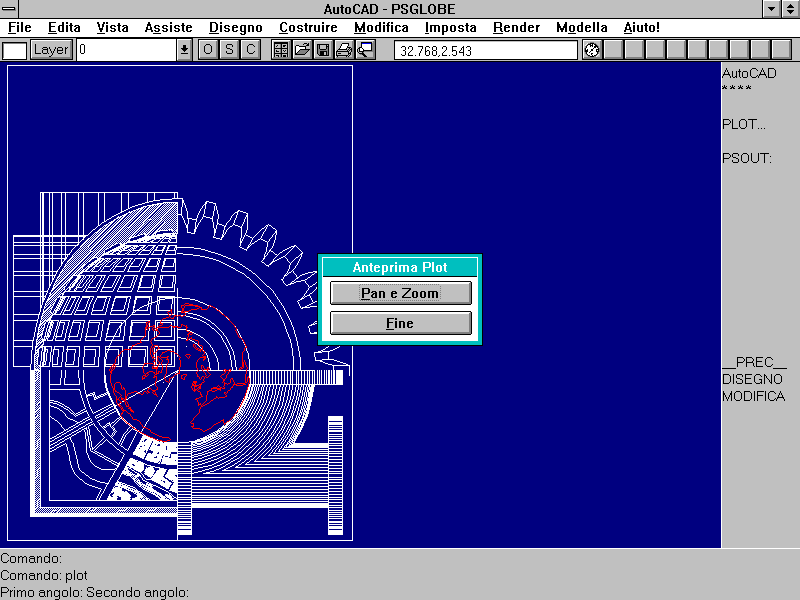Screen dimensions: 800x600
Task: Click the "Comando: plot" command line text
Action: click(x=44, y=576)
